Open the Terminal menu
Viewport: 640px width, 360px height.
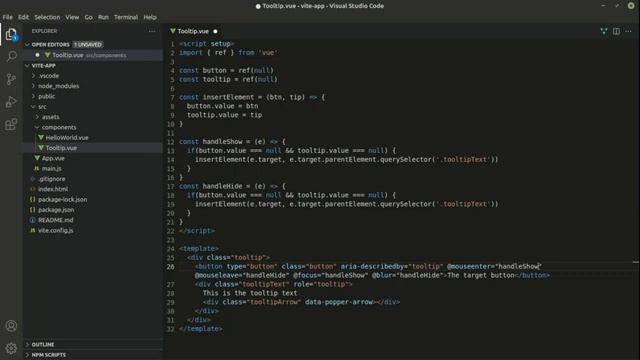[126, 17]
